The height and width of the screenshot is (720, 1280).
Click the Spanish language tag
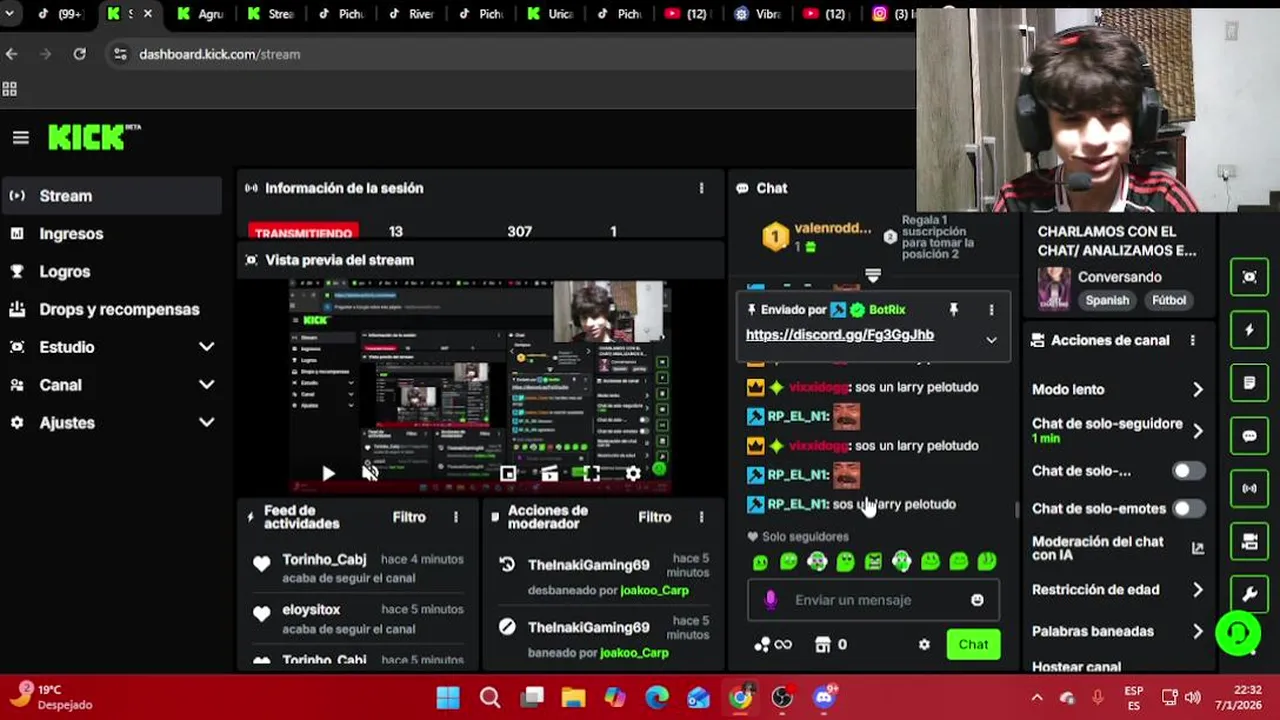pyautogui.click(x=1107, y=300)
